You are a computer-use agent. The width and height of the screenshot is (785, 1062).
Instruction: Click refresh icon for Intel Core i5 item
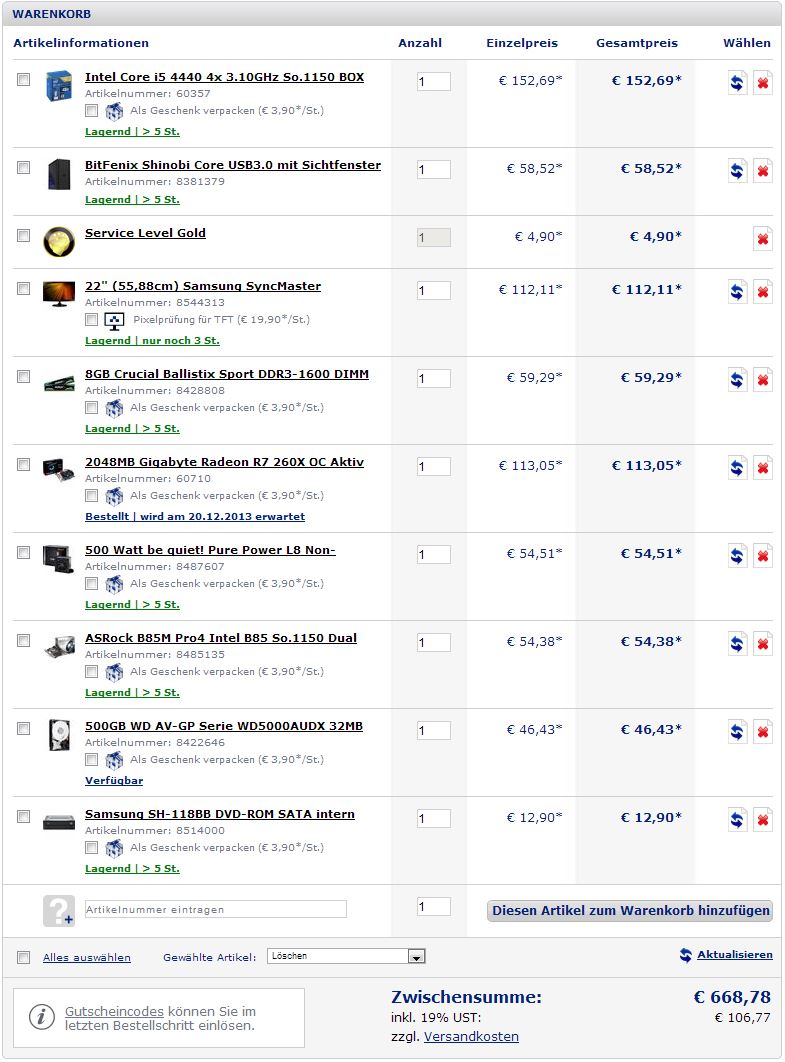pyautogui.click(x=737, y=83)
